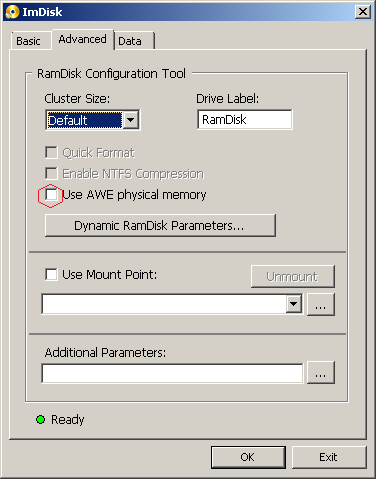
Task: Switch to the Basic tab
Action: click(29, 41)
